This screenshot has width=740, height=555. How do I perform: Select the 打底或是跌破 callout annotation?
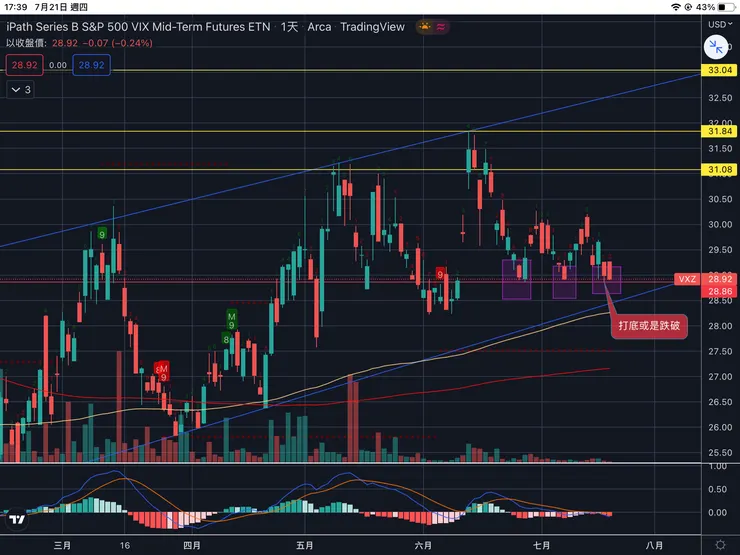(649, 326)
